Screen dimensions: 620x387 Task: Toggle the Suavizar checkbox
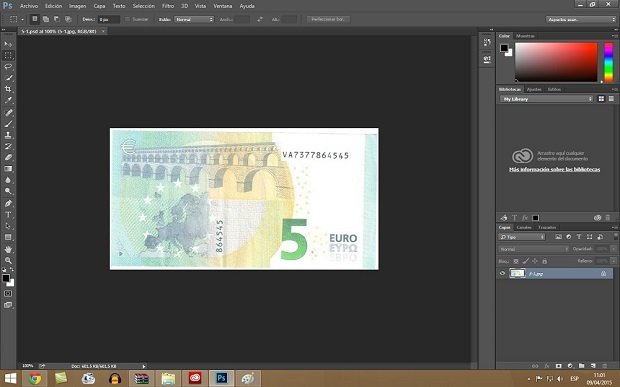[127, 19]
